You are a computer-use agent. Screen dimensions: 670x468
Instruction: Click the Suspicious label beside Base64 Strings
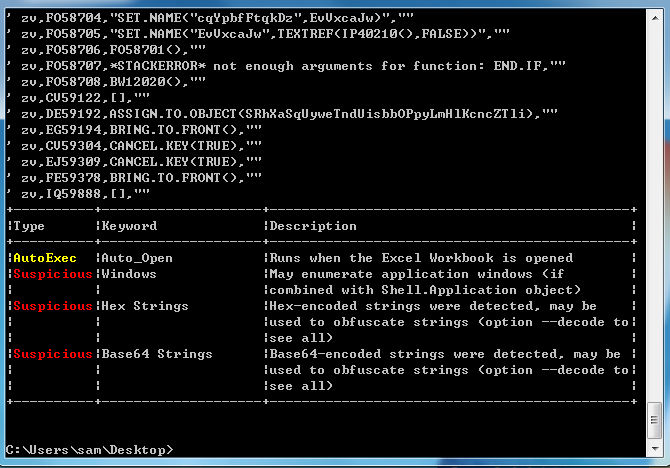pos(53,354)
